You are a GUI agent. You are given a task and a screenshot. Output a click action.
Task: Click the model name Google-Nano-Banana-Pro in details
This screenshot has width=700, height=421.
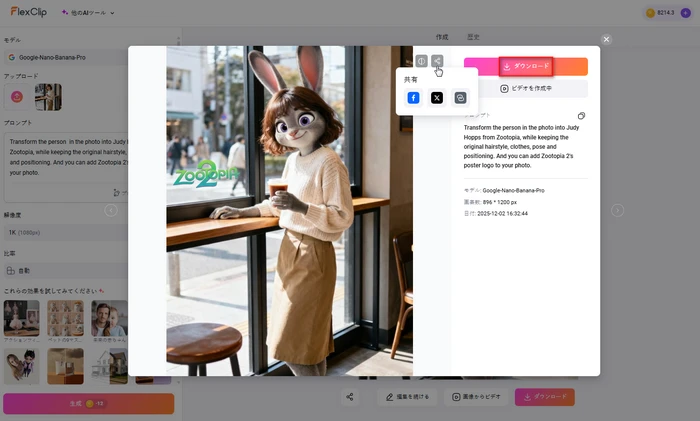coord(513,190)
